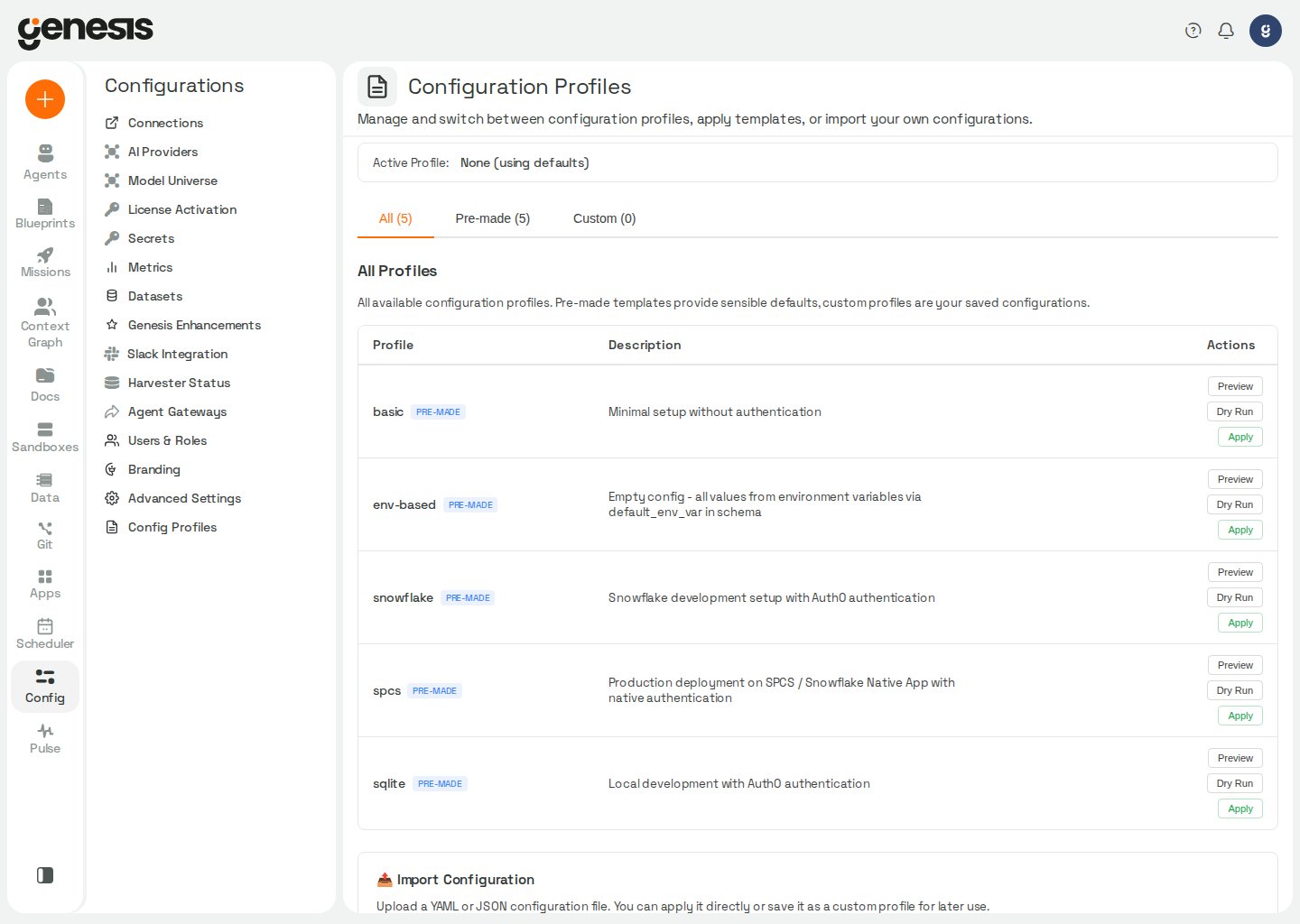Viewport: 1300px width, 924px height.
Task: Collapse the sidebar panel toggle icon
Action: [45, 875]
